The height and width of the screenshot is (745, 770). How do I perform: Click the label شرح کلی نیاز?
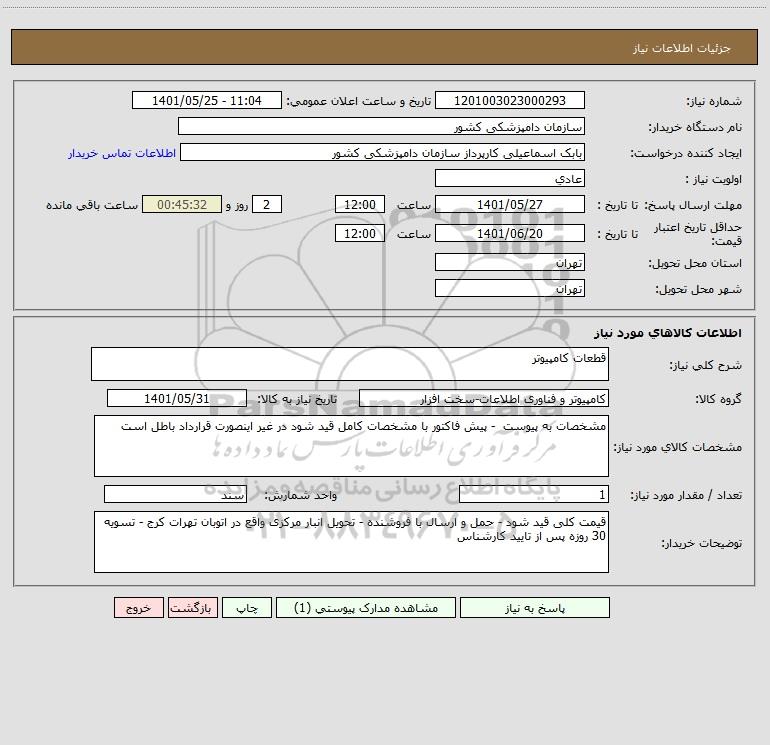[706, 365]
